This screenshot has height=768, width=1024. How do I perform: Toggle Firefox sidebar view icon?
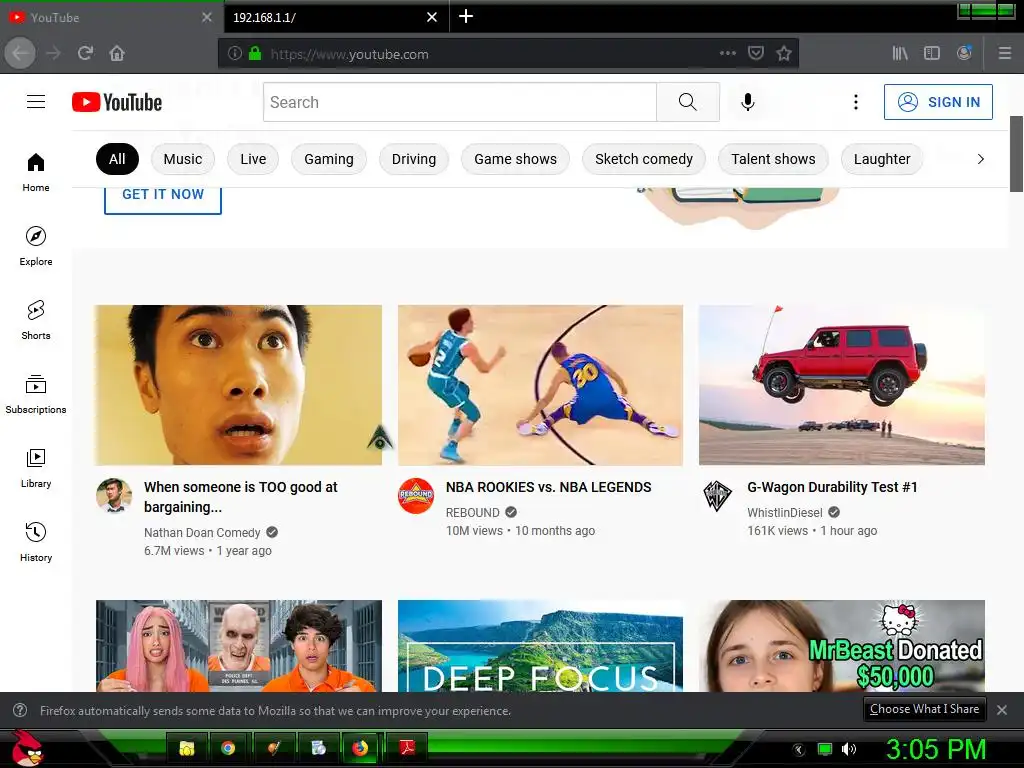point(932,54)
